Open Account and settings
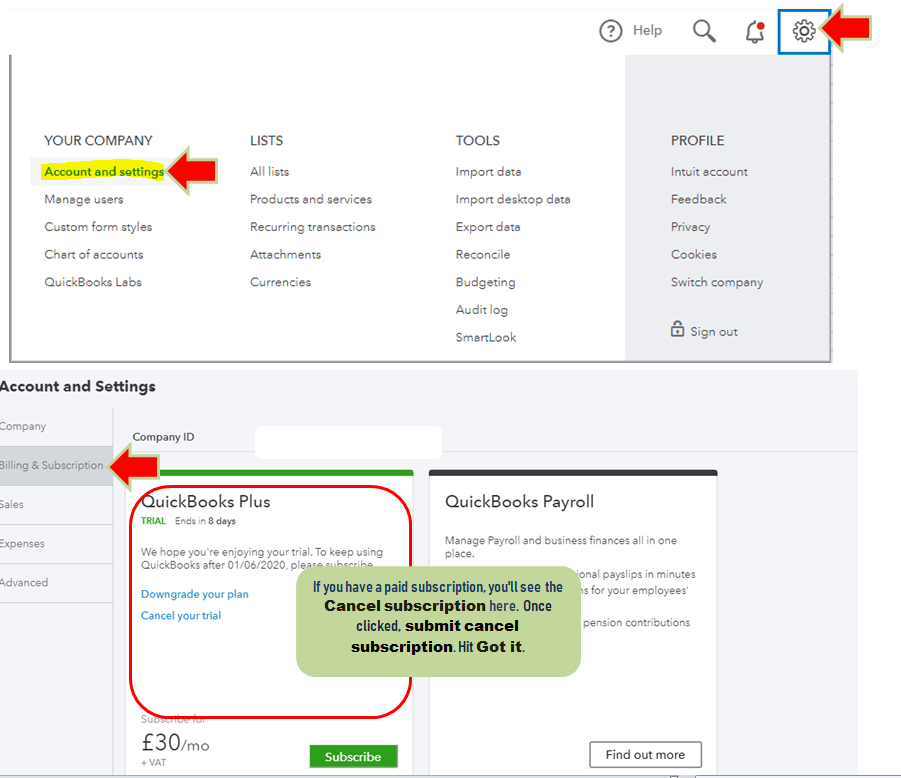This screenshot has width=901, height=778. pyautogui.click(x=104, y=171)
